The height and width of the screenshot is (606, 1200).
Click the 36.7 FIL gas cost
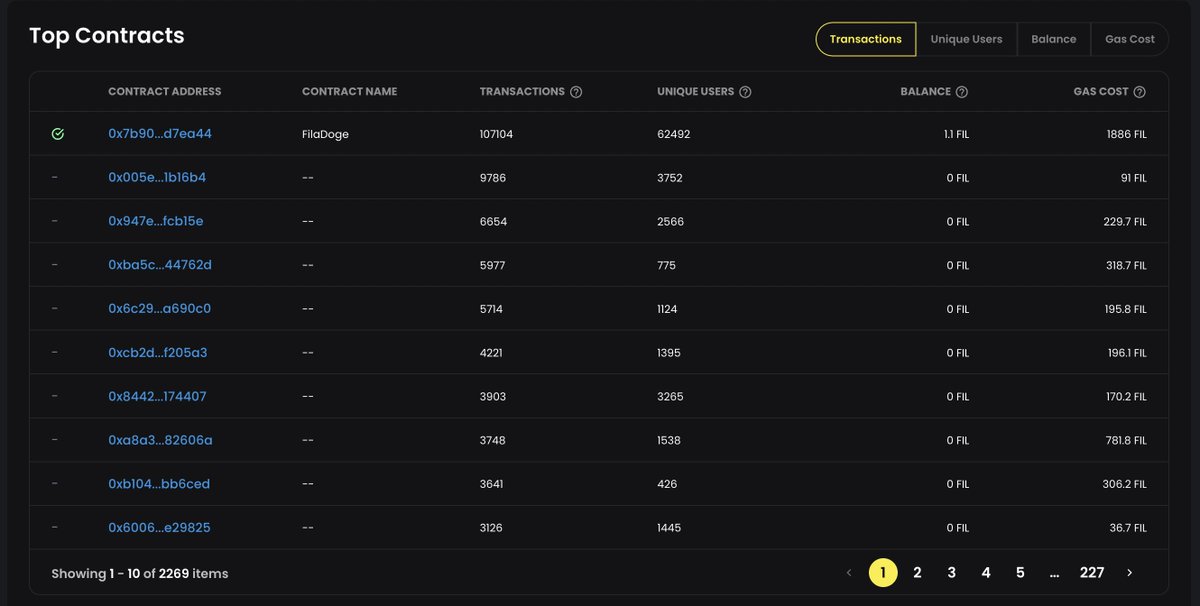pos(1127,529)
